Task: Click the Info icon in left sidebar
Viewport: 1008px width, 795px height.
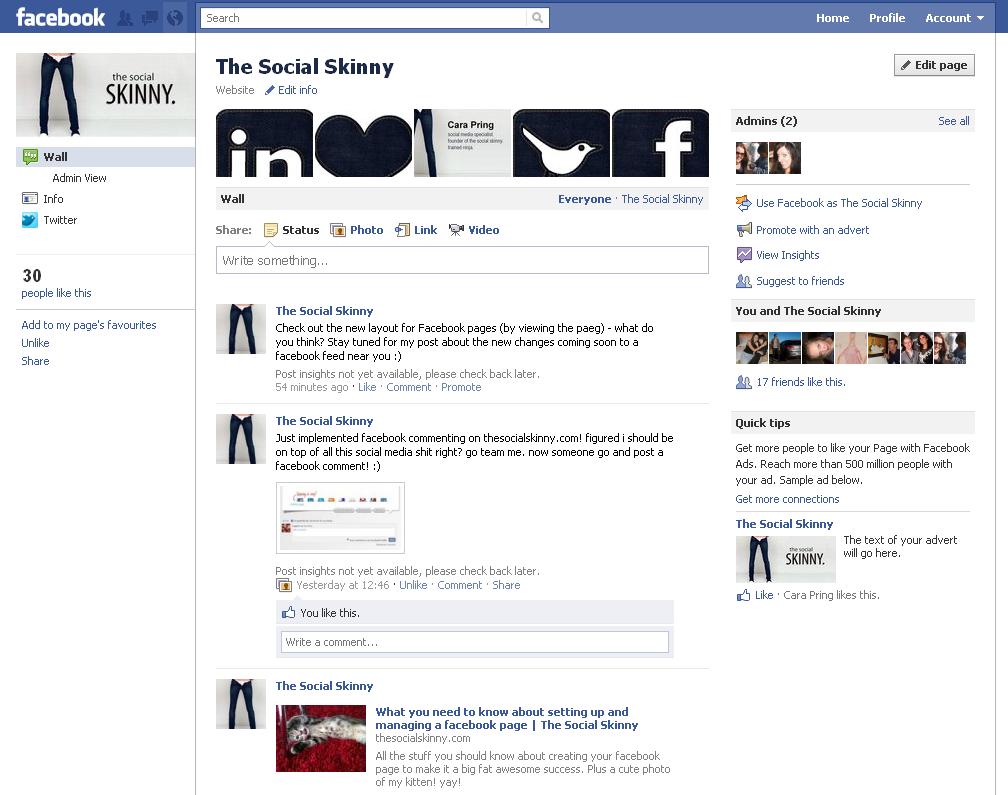Action: click(x=30, y=199)
